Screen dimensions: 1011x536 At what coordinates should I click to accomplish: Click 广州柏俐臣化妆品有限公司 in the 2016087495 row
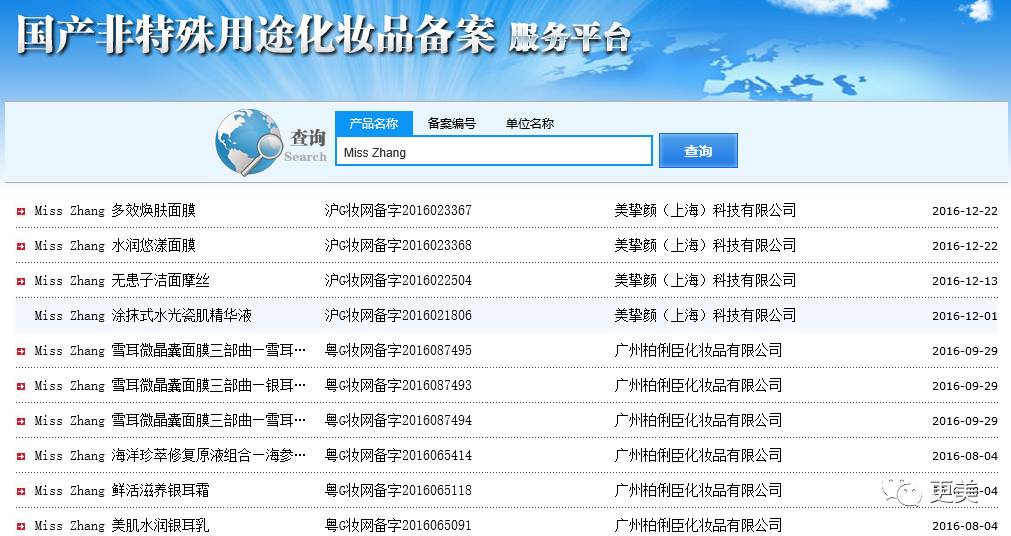click(698, 350)
